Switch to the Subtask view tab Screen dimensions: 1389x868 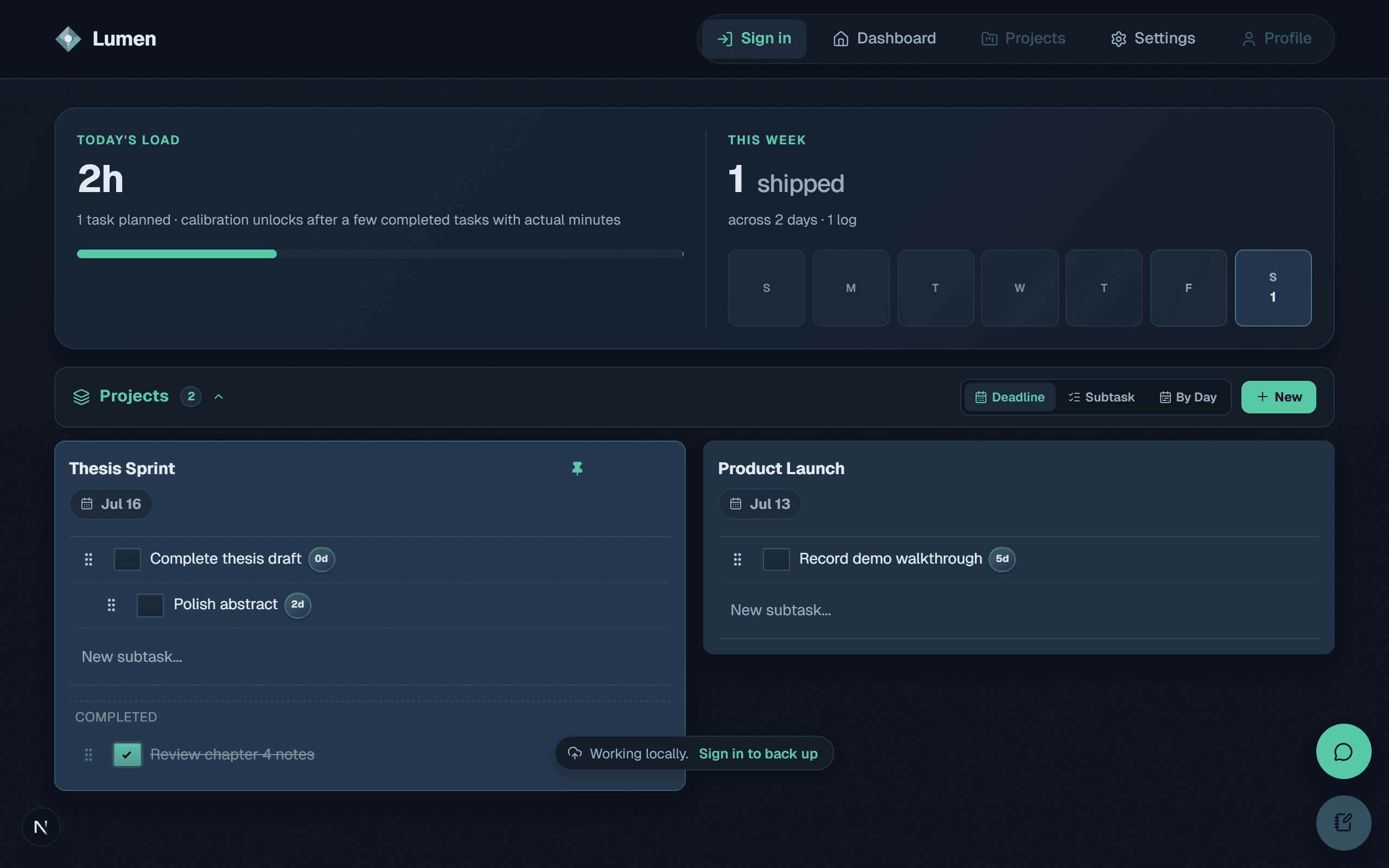pos(1101,397)
